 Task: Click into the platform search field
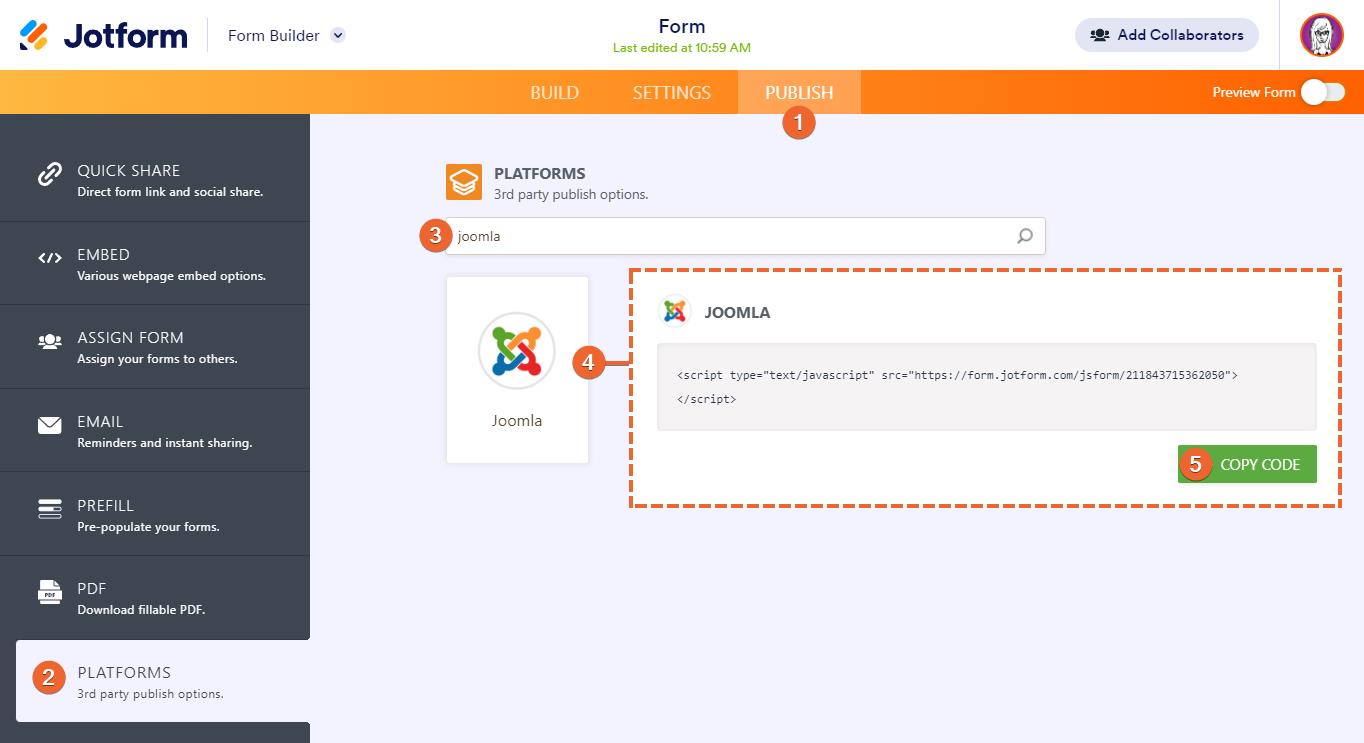745,236
